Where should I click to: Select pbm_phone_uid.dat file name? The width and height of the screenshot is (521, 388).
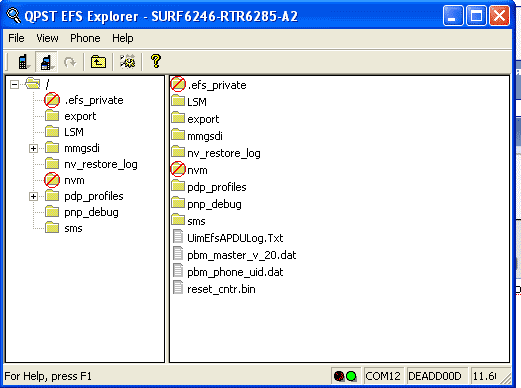(235, 272)
